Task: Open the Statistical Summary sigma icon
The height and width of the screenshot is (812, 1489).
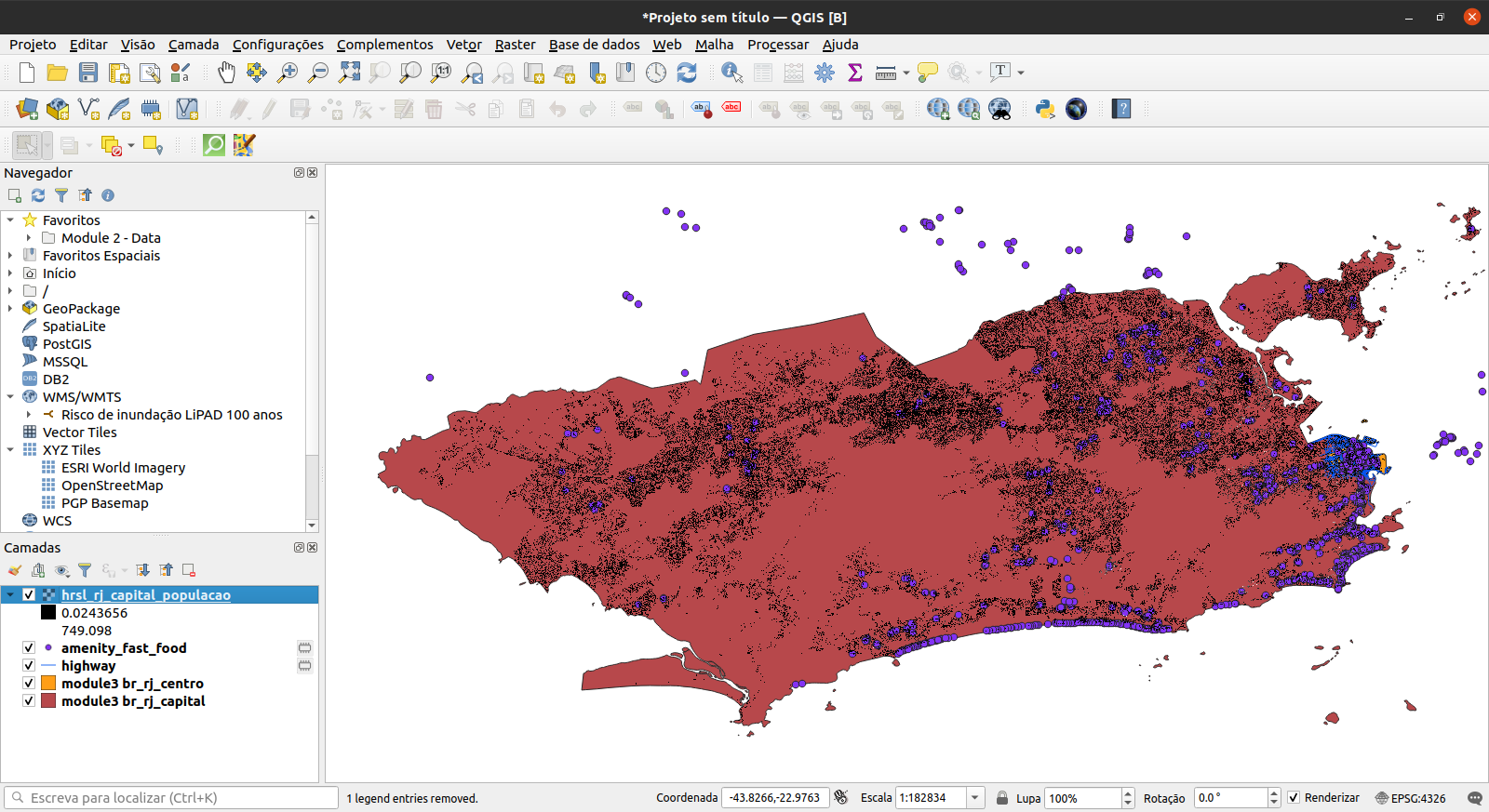Action: coord(855,73)
